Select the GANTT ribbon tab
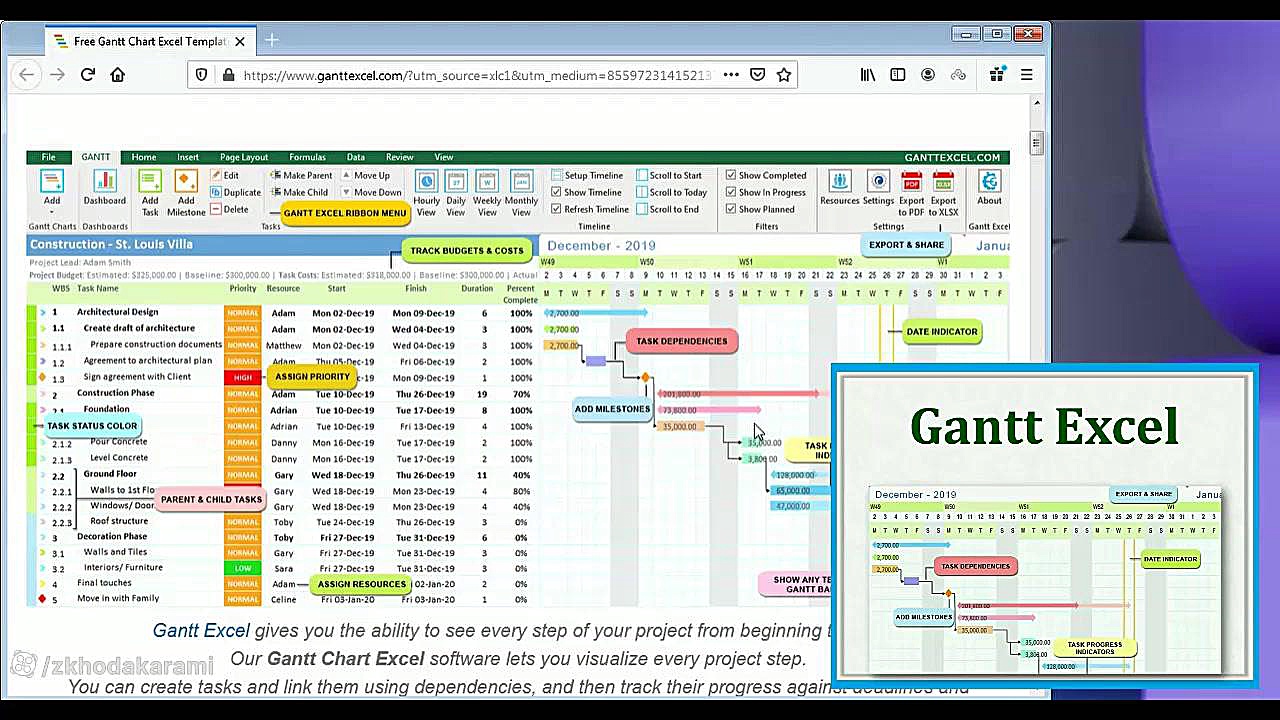This screenshot has height=720, width=1280. pos(96,157)
